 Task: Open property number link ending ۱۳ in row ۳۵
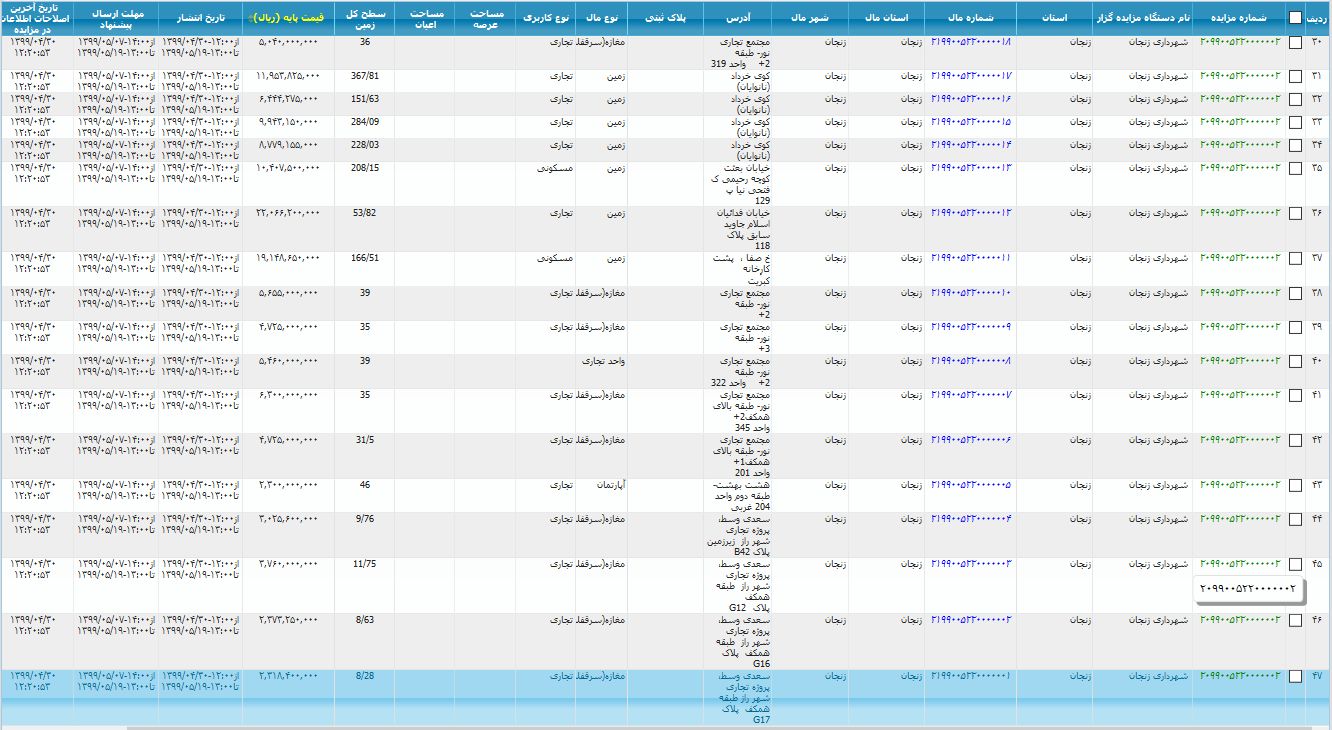971,168
